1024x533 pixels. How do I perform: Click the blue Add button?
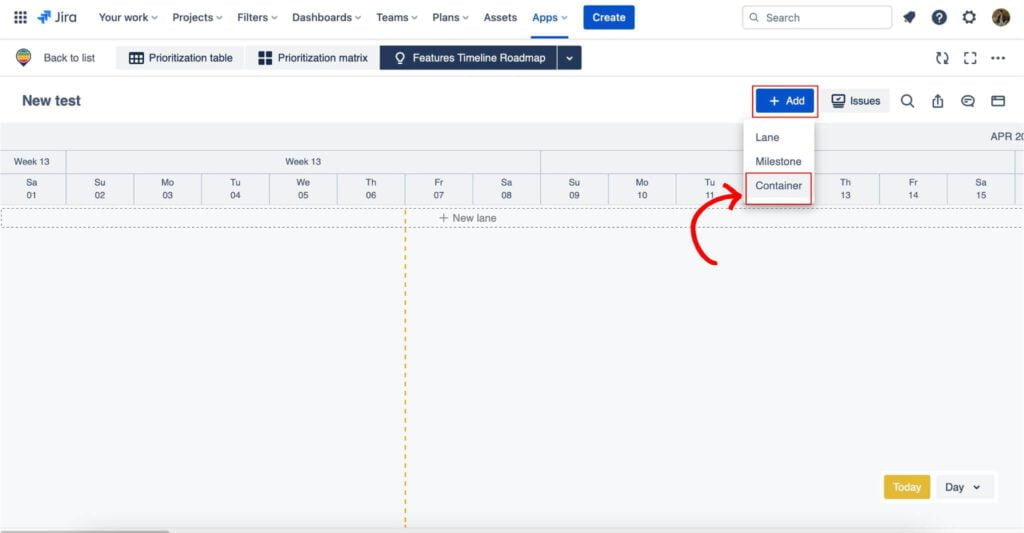click(x=785, y=101)
